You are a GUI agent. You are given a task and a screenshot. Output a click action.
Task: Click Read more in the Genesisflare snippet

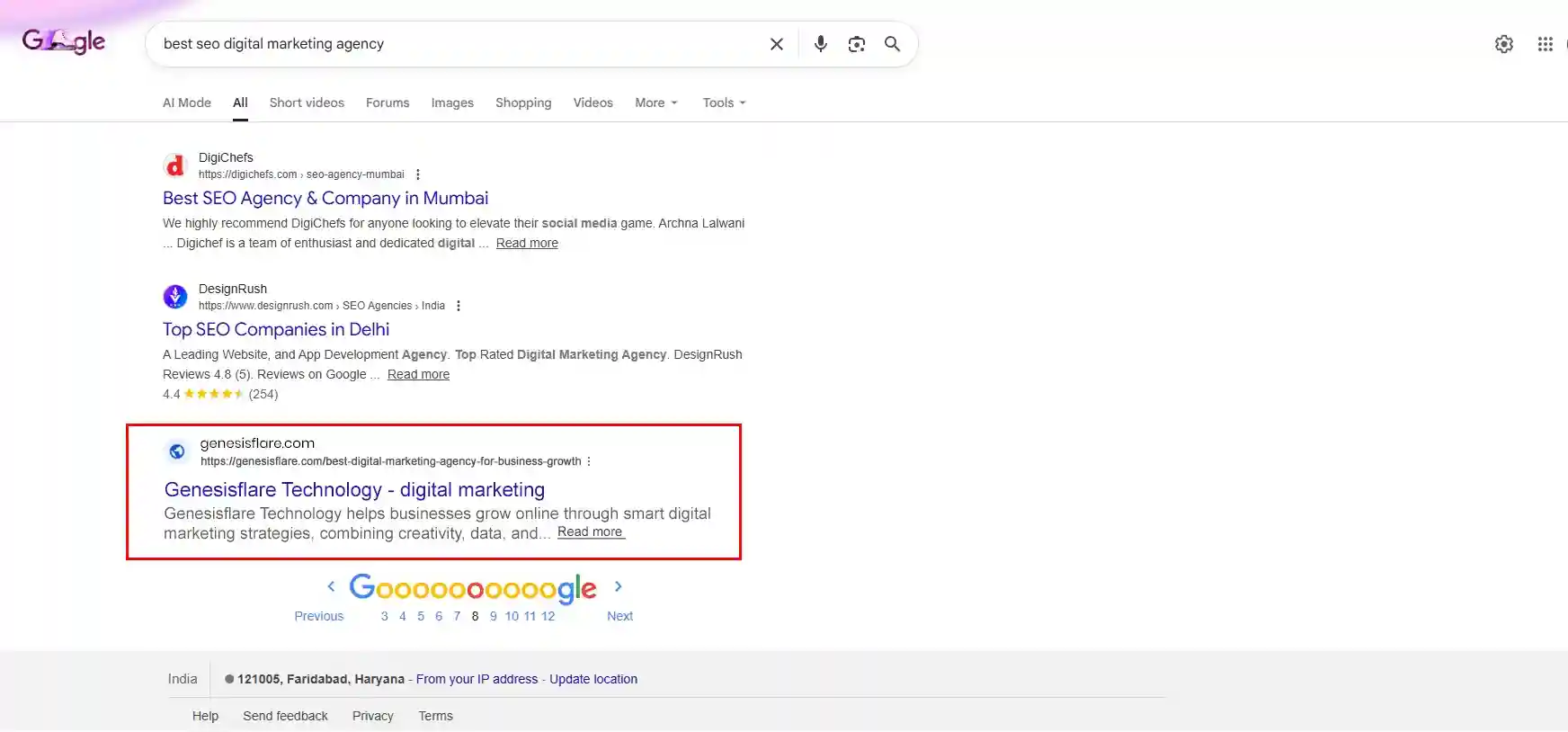[x=590, y=531]
